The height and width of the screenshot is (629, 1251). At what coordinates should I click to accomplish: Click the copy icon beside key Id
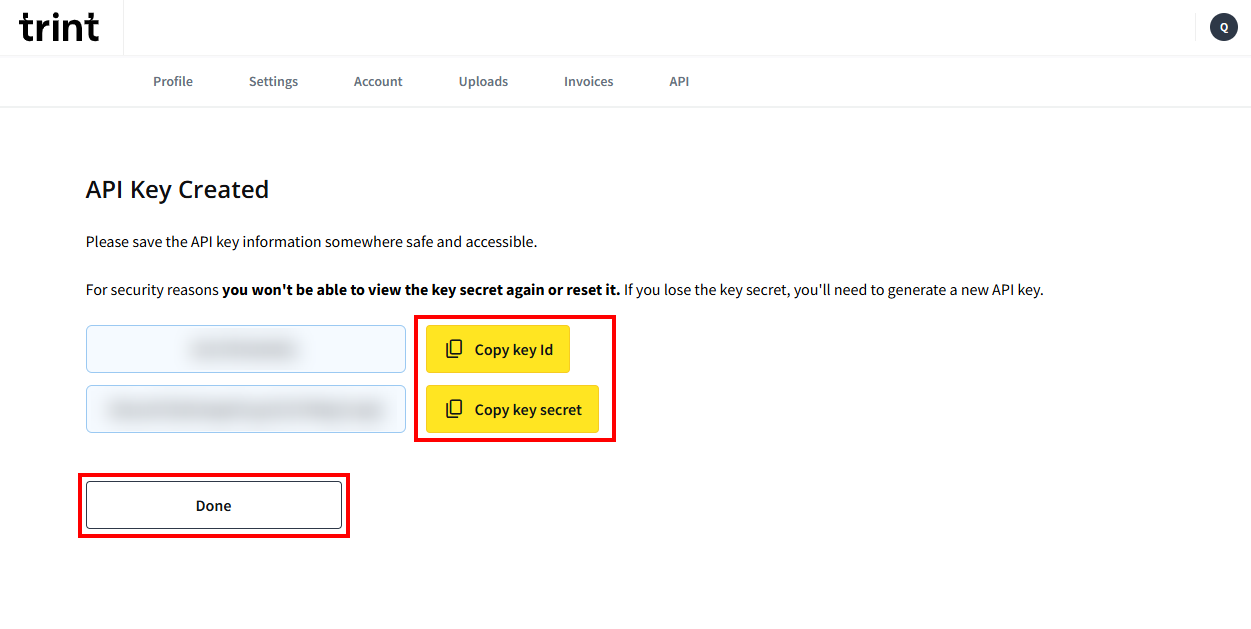454,349
